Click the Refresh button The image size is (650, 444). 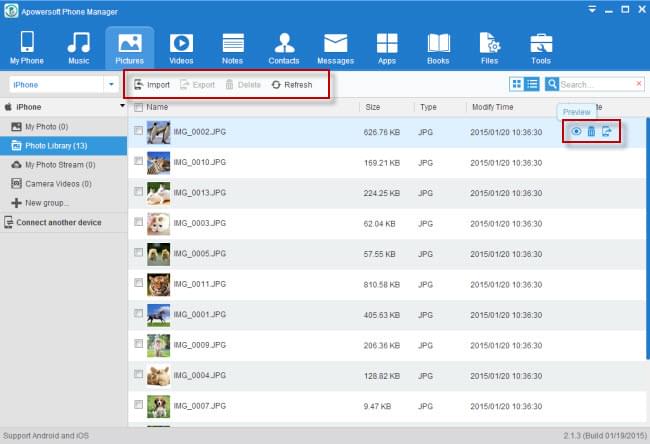pyautogui.click(x=292, y=85)
